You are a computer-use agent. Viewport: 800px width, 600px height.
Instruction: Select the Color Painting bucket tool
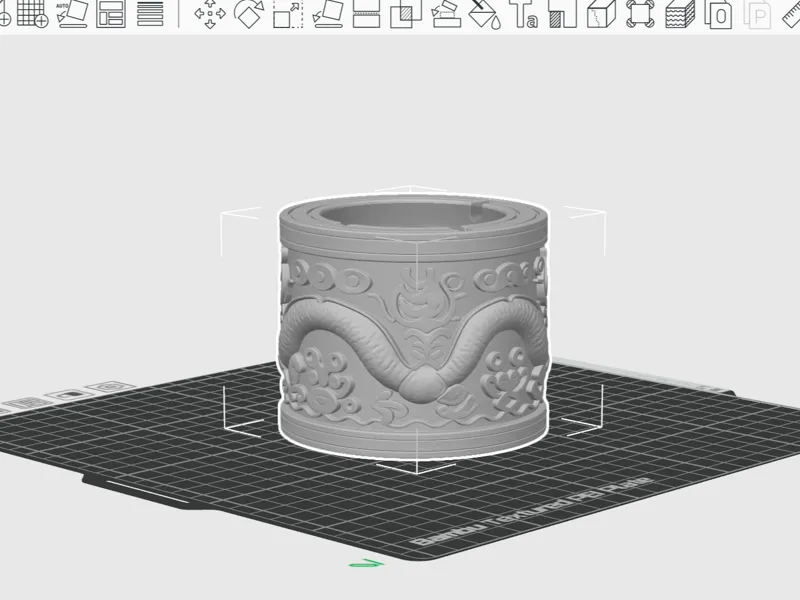[484, 13]
